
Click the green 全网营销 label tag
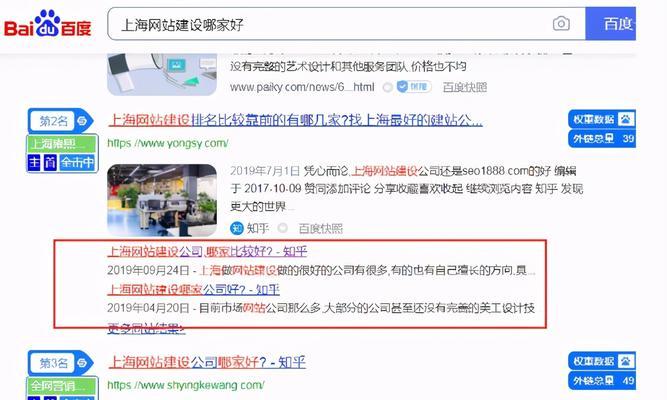tap(62, 386)
